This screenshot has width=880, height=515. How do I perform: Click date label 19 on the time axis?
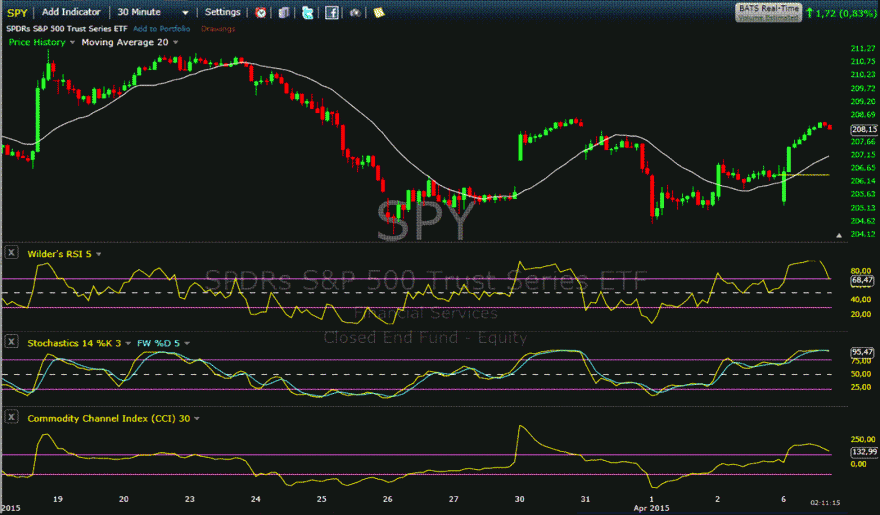click(x=58, y=499)
